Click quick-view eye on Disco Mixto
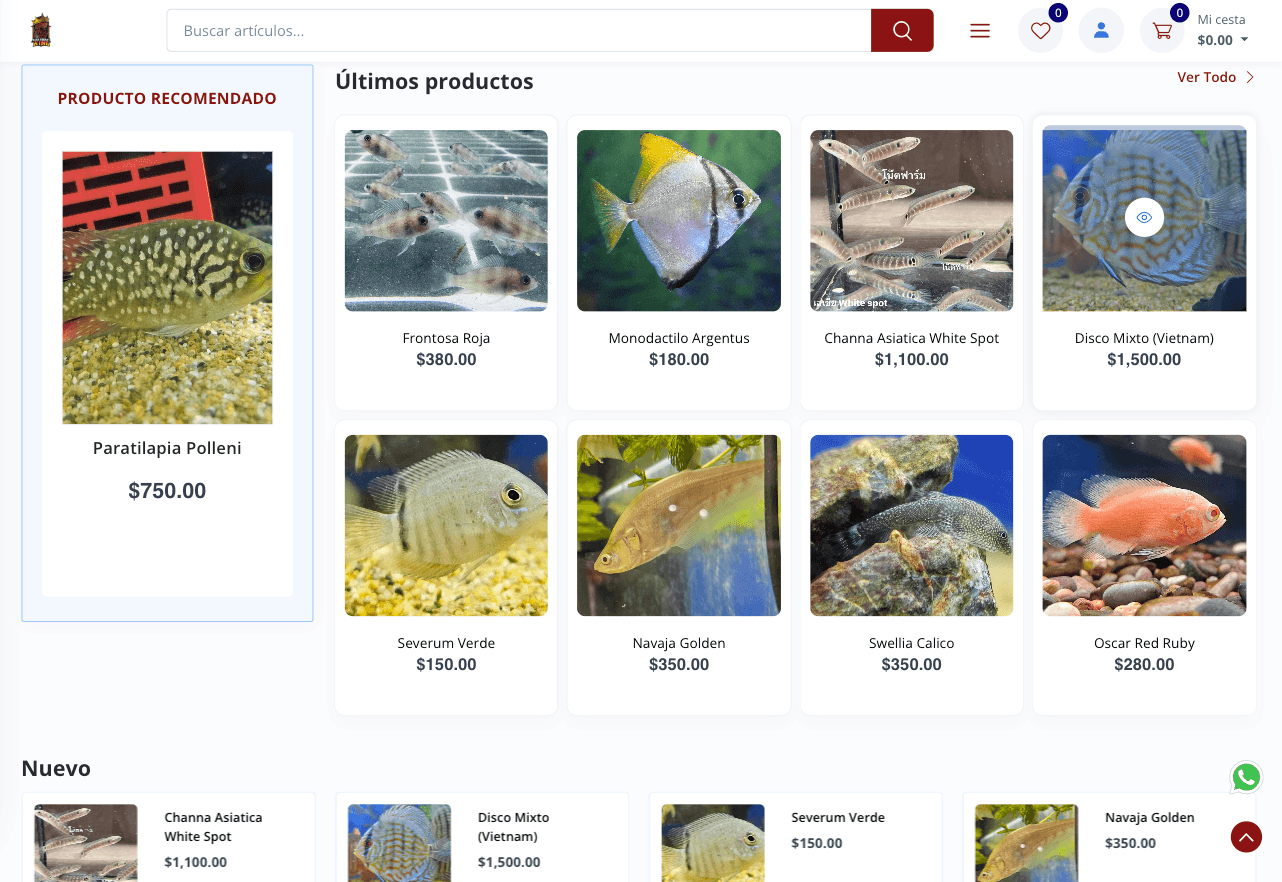The width and height of the screenshot is (1282, 882). click(1144, 217)
